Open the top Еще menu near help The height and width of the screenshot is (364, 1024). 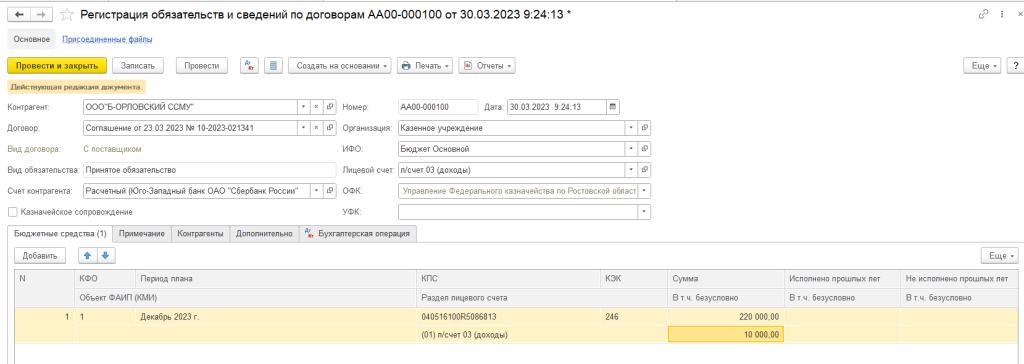pos(982,66)
